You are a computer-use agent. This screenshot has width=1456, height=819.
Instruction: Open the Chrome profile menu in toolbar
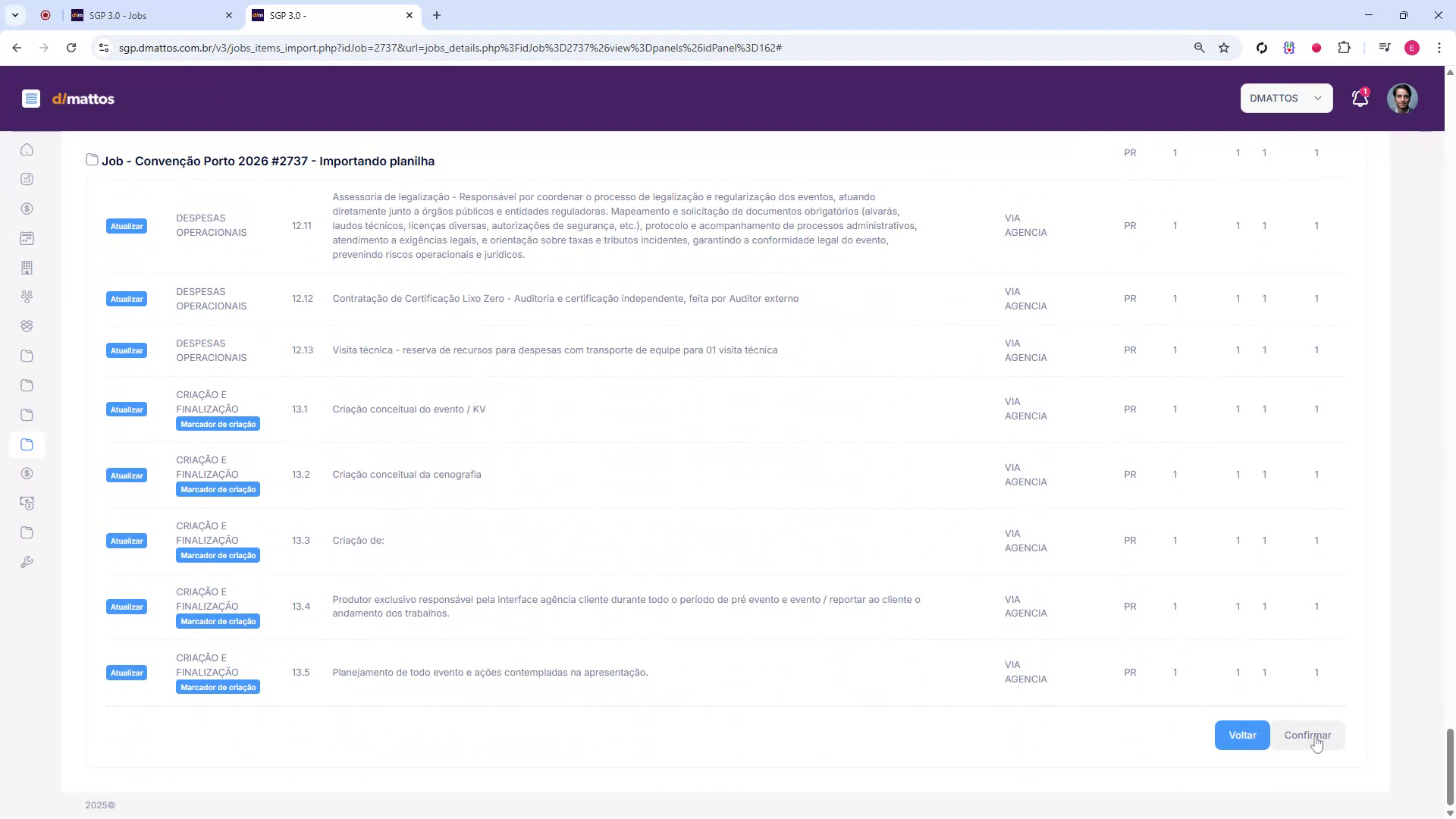click(1412, 47)
